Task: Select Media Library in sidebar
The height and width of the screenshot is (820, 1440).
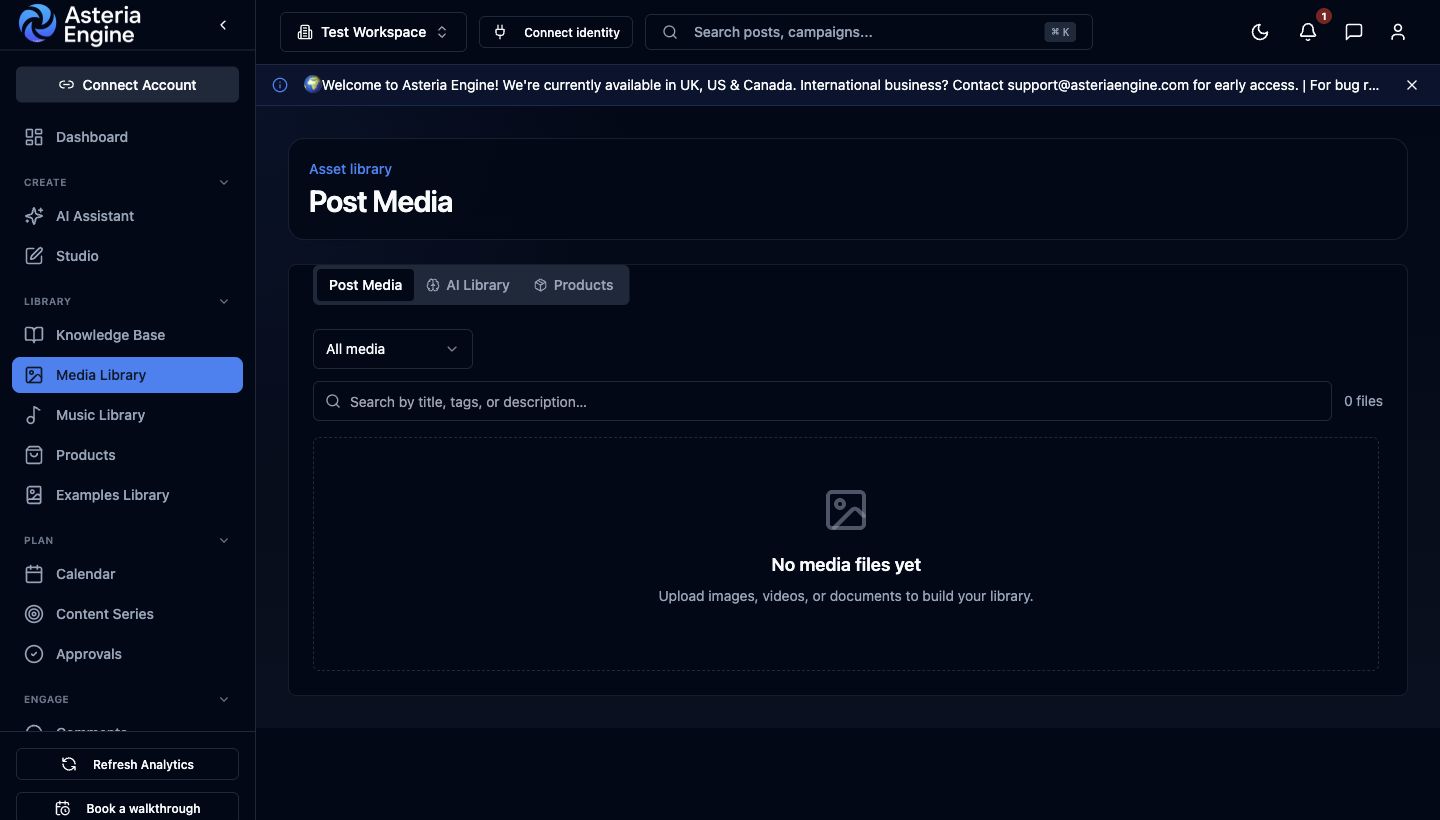Action: pyautogui.click(x=127, y=375)
